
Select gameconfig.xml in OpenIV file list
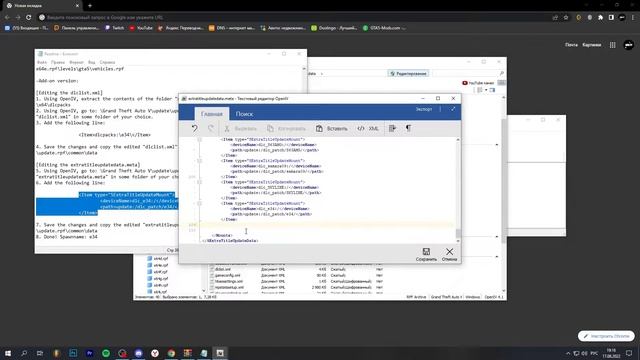tap(228, 276)
